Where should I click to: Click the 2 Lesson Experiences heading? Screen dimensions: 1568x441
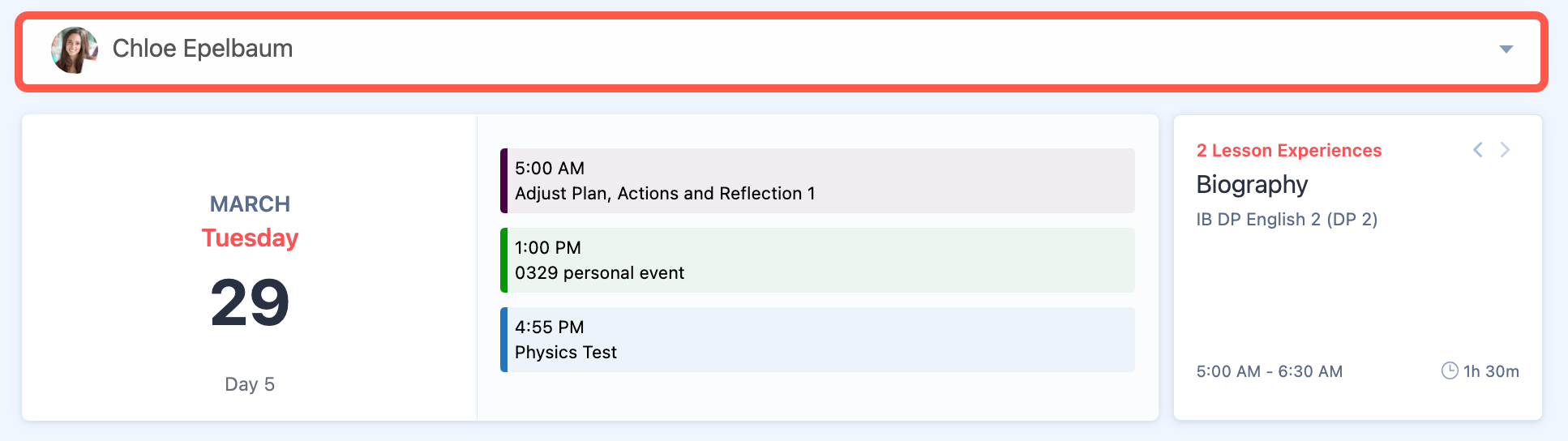tap(1289, 151)
